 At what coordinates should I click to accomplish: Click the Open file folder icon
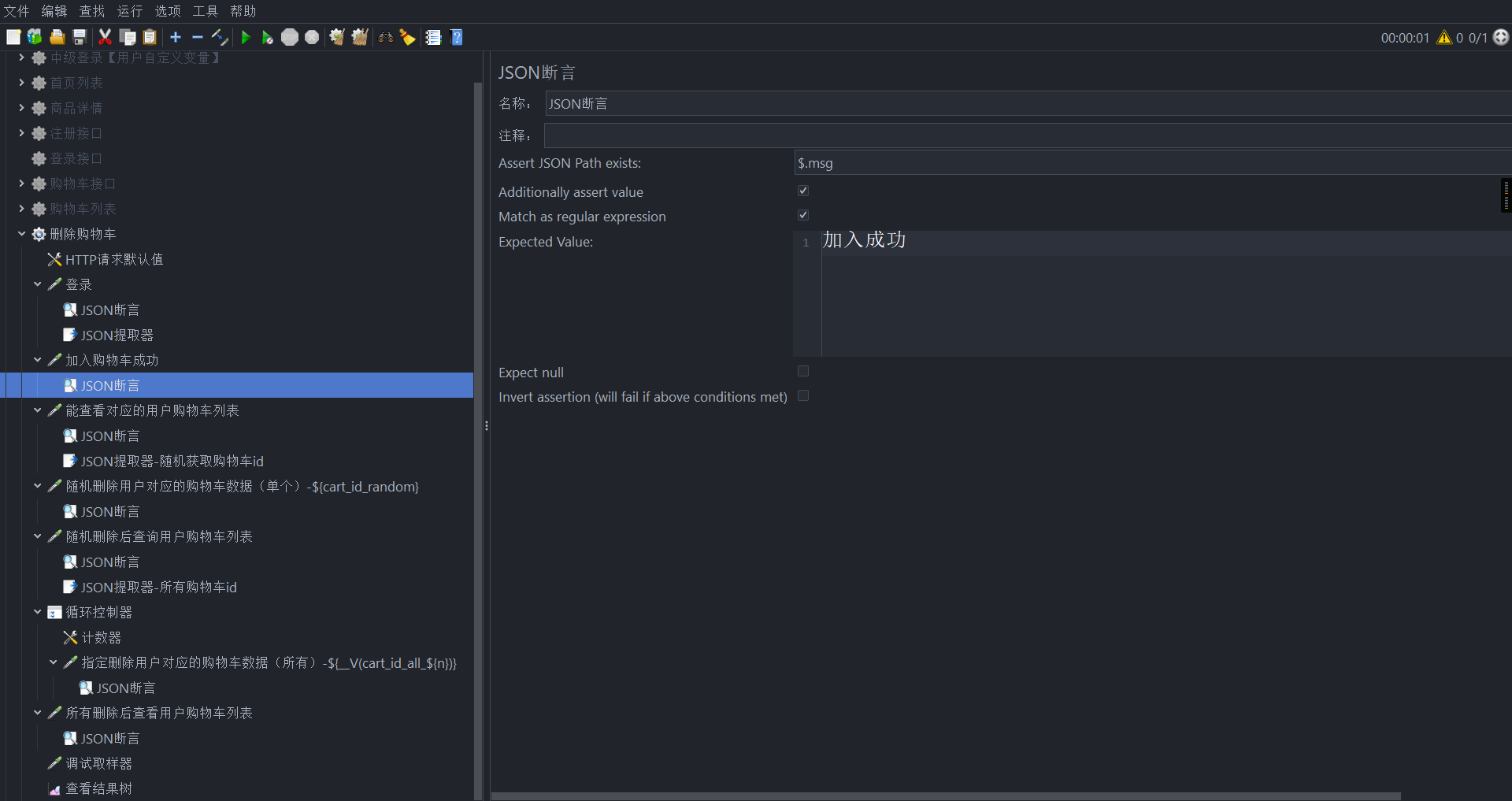57,37
